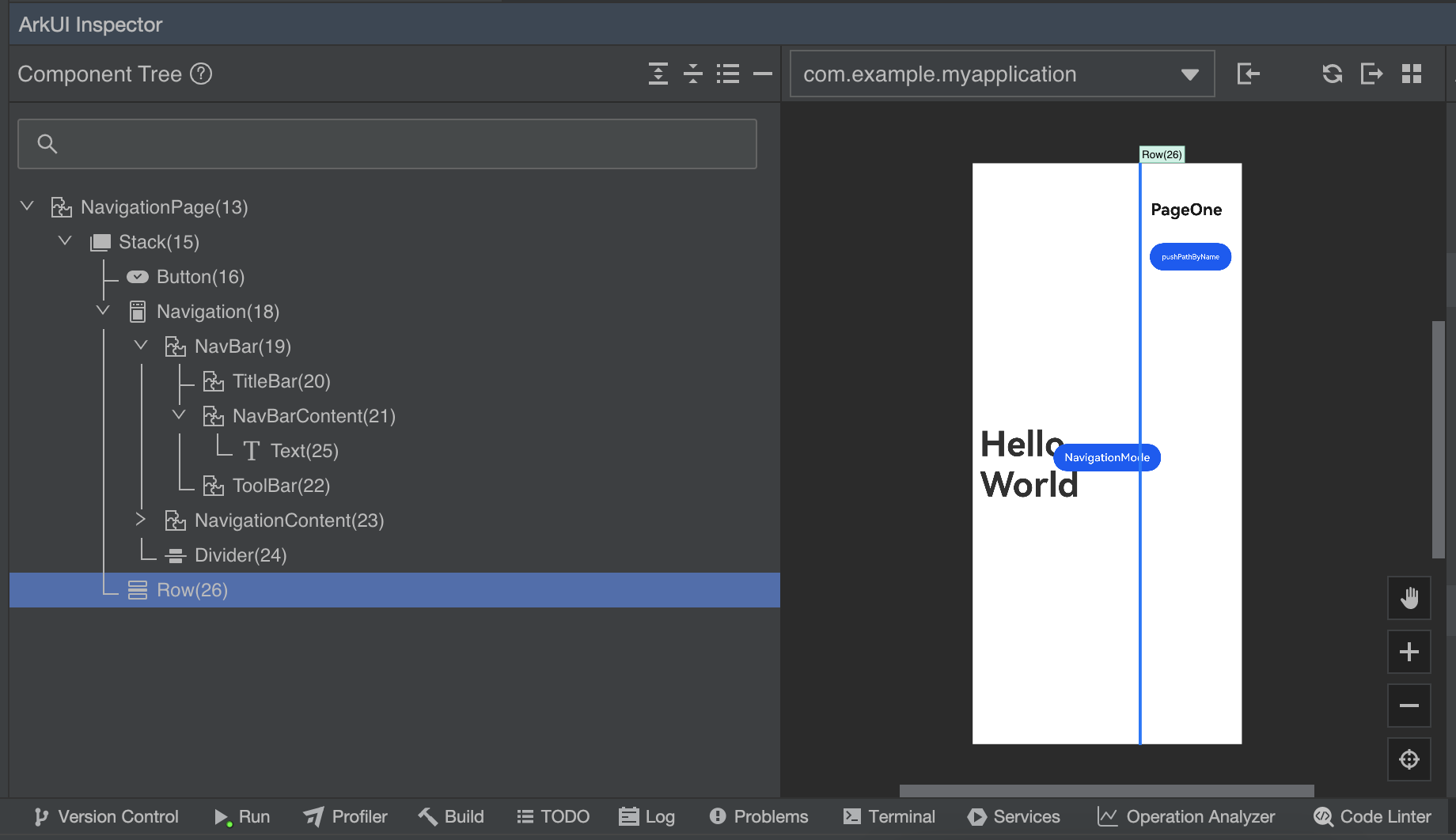The width and height of the screenshot is (1456, 840).
Task: Select the Row(26) tree item
Action: click(x=395, y=590)
